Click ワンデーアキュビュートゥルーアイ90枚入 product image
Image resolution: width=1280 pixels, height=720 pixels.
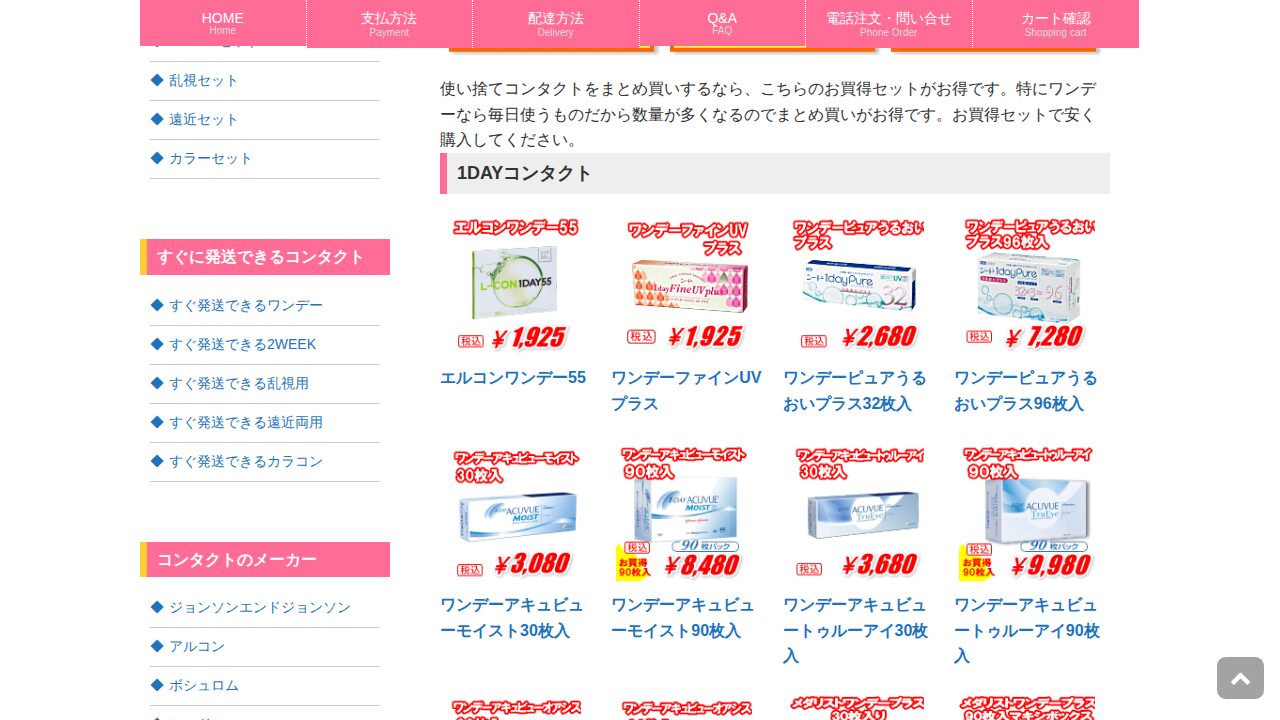click(x=1029, y=513)
